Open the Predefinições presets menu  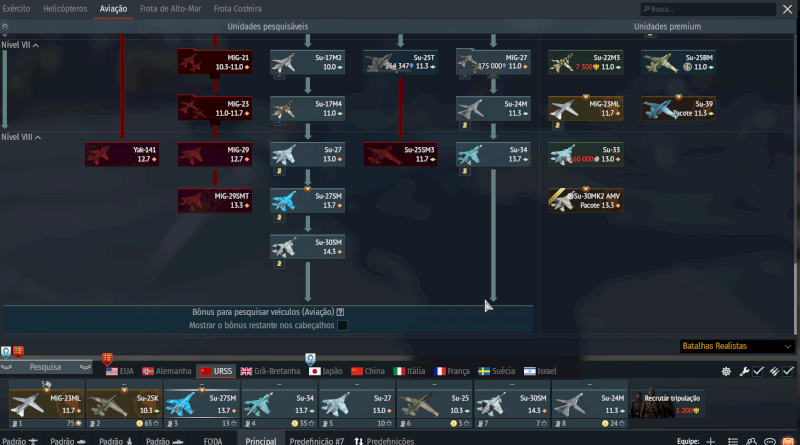[x=384, y=440]
